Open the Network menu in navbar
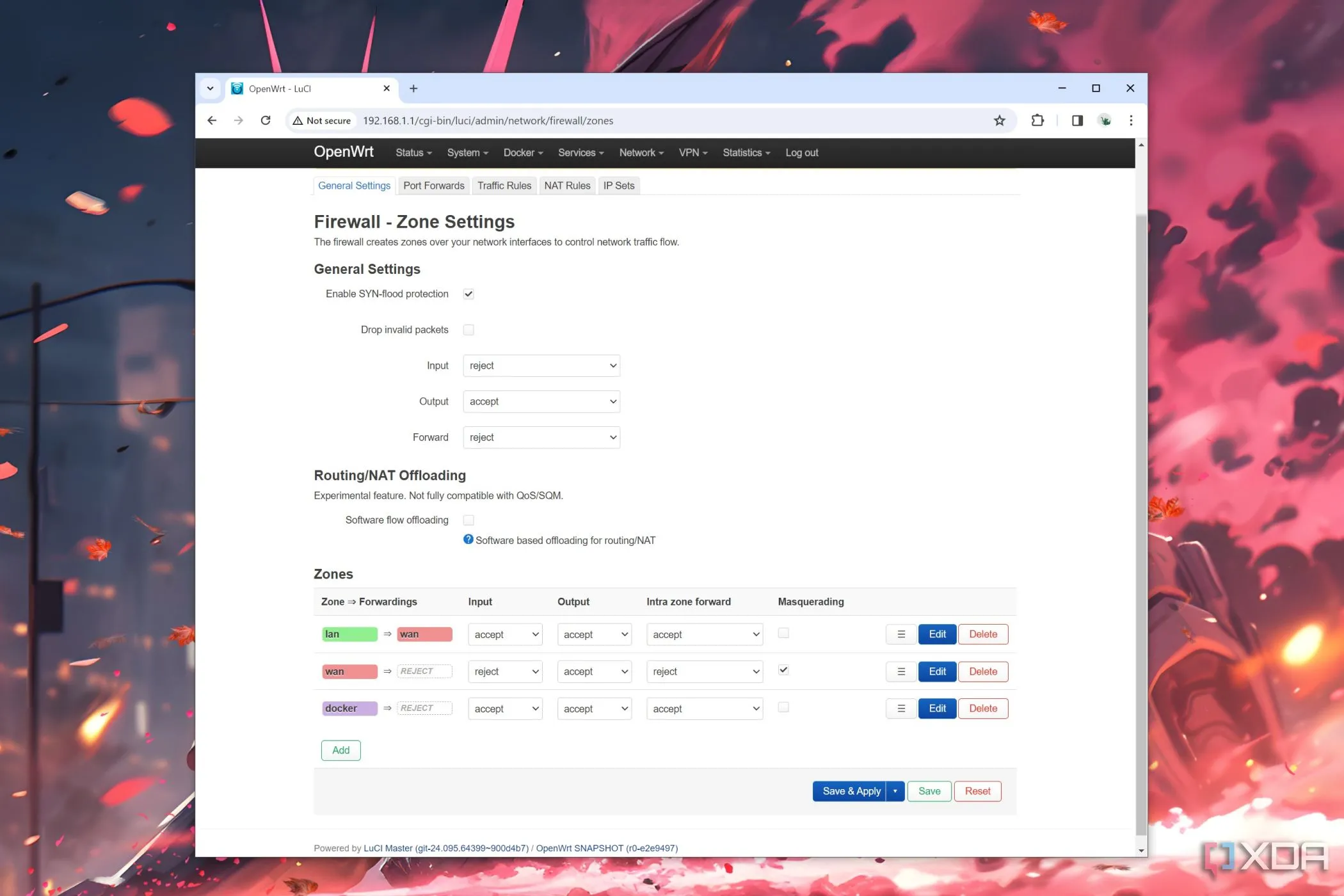Image resolution: width=1344 pixels, height=896 pixels. [x=641, y=152]
